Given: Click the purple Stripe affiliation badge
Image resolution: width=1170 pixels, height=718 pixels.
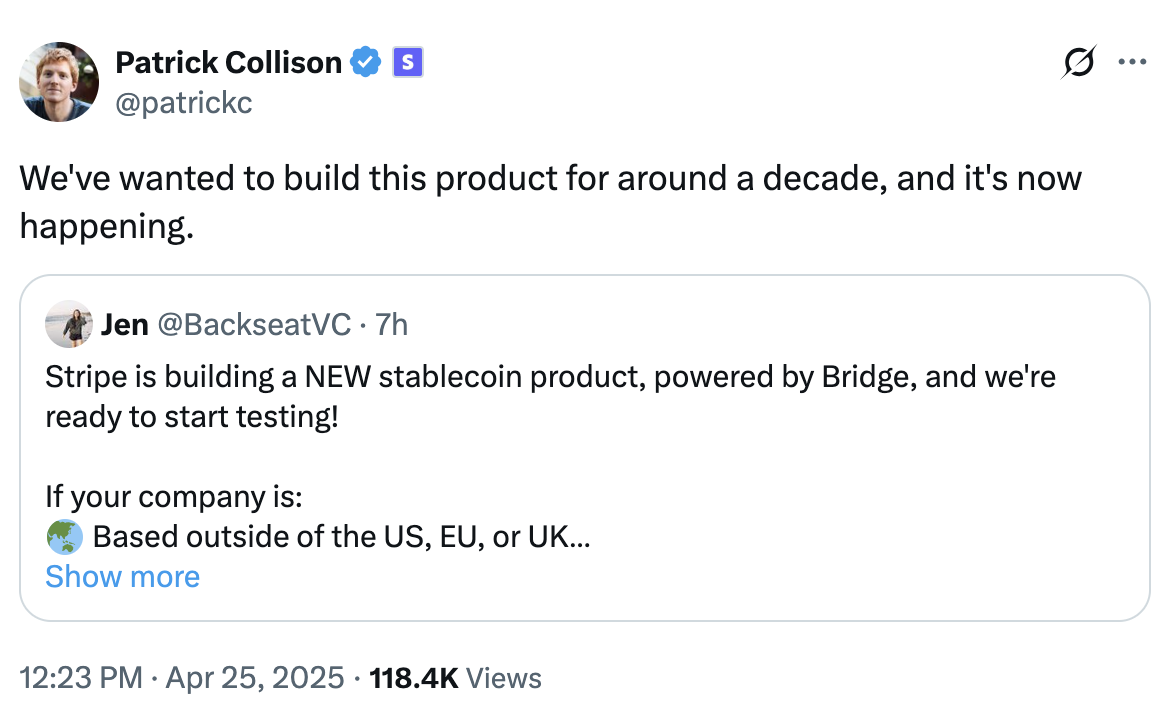Looking at the screenshot, I should 406,62.
